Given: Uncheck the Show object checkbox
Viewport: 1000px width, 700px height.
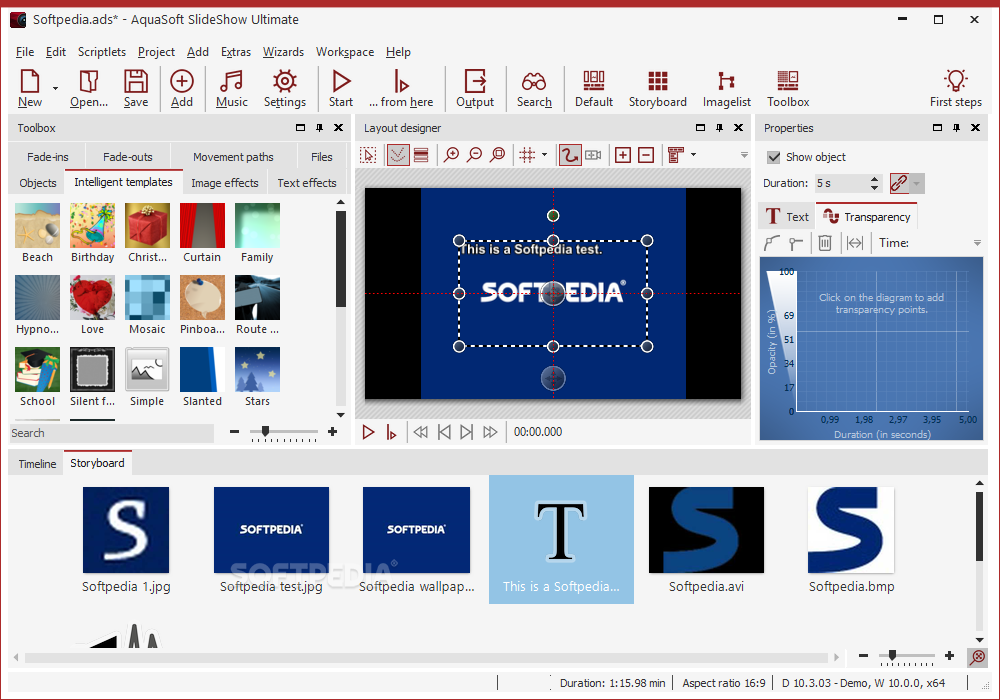Looking at the screenshot, I should click(x=774, y=157).
